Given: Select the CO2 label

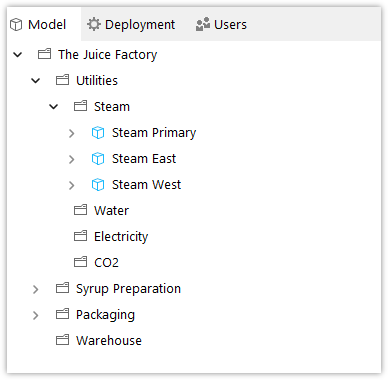Looking at the screenshot, I should [x=106, y=263].
